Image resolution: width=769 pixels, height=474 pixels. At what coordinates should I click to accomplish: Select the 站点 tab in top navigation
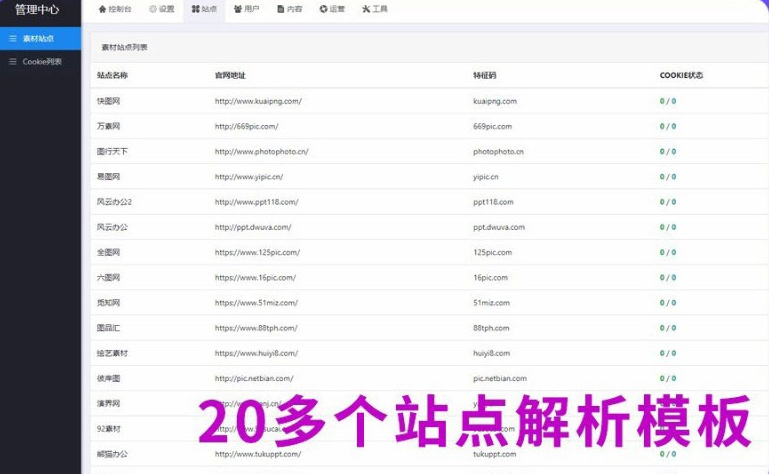pos(204,9)
